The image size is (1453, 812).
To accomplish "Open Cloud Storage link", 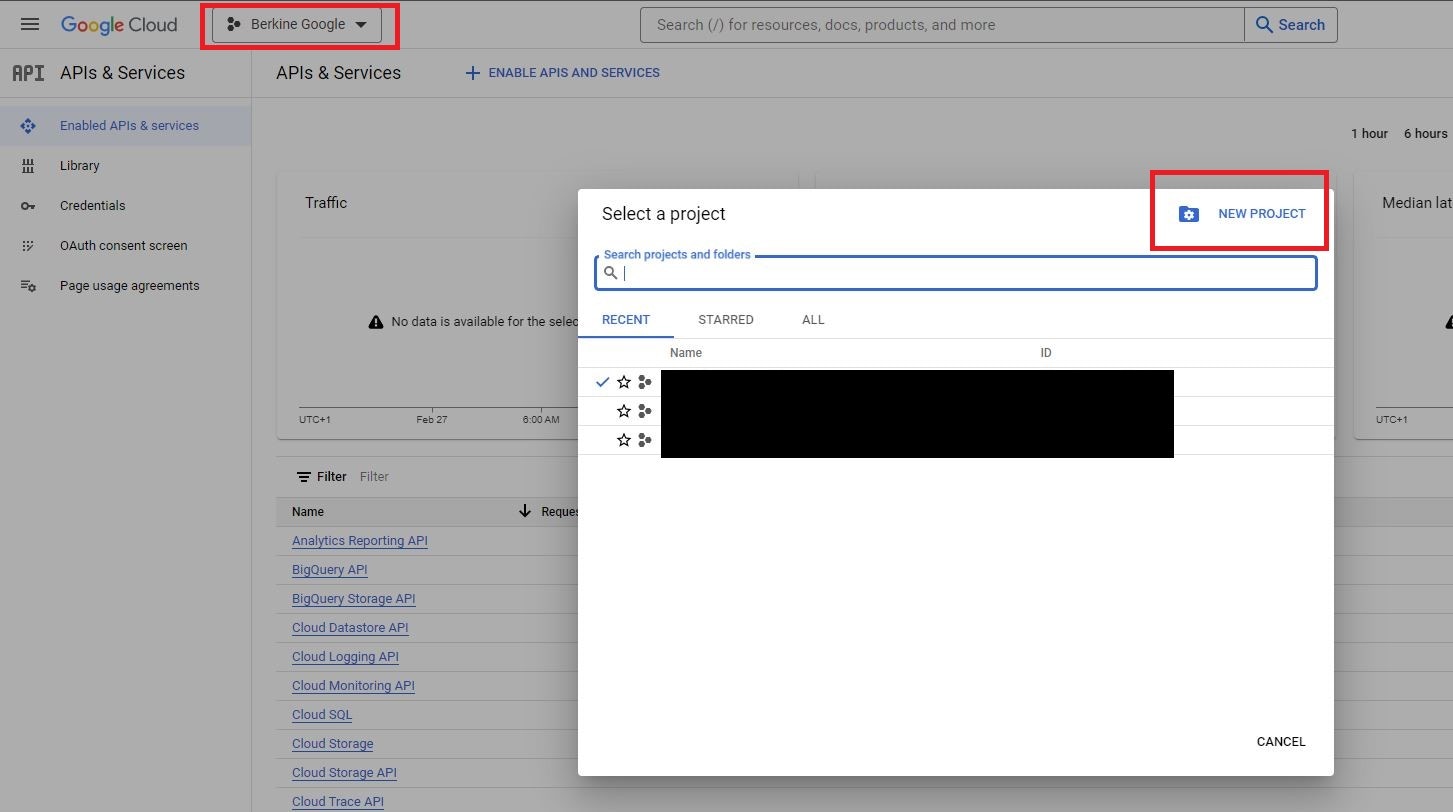I will 333,744.
